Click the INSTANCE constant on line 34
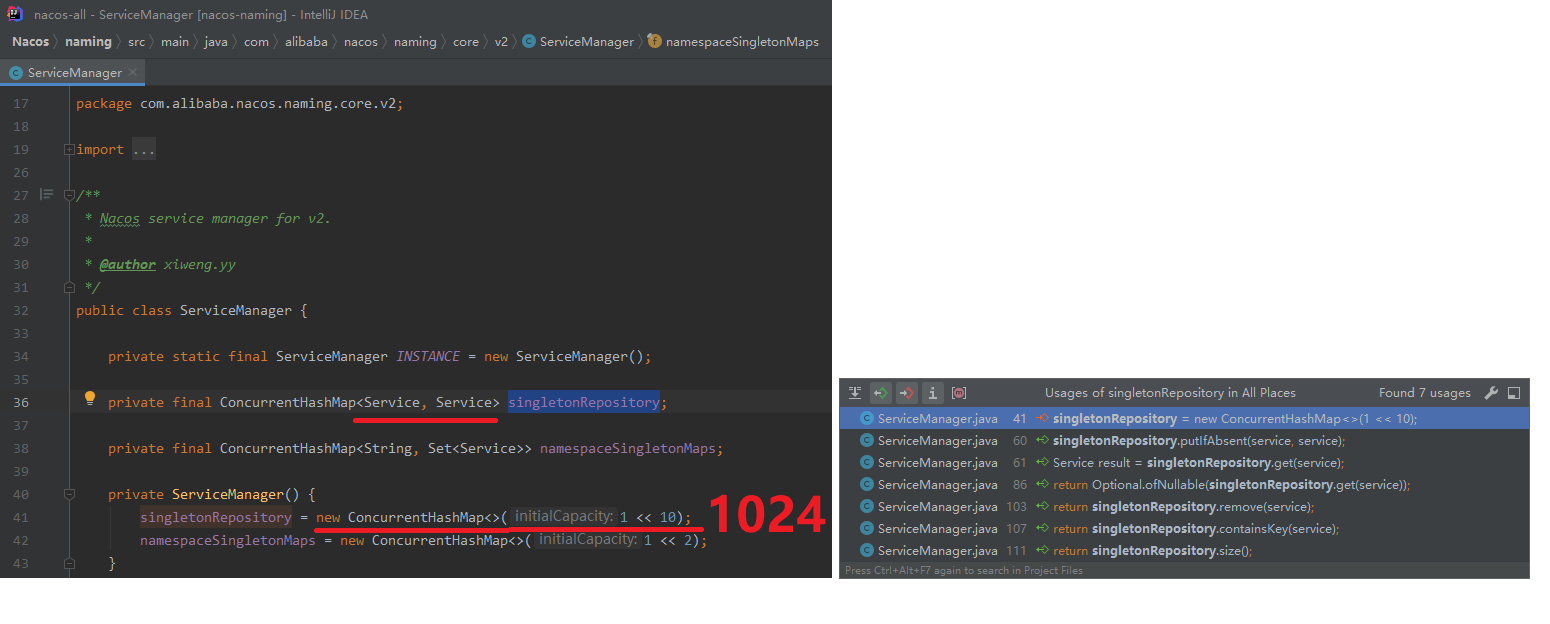Viewport: 1550px width, 624px height. click(x=428, y=356)
